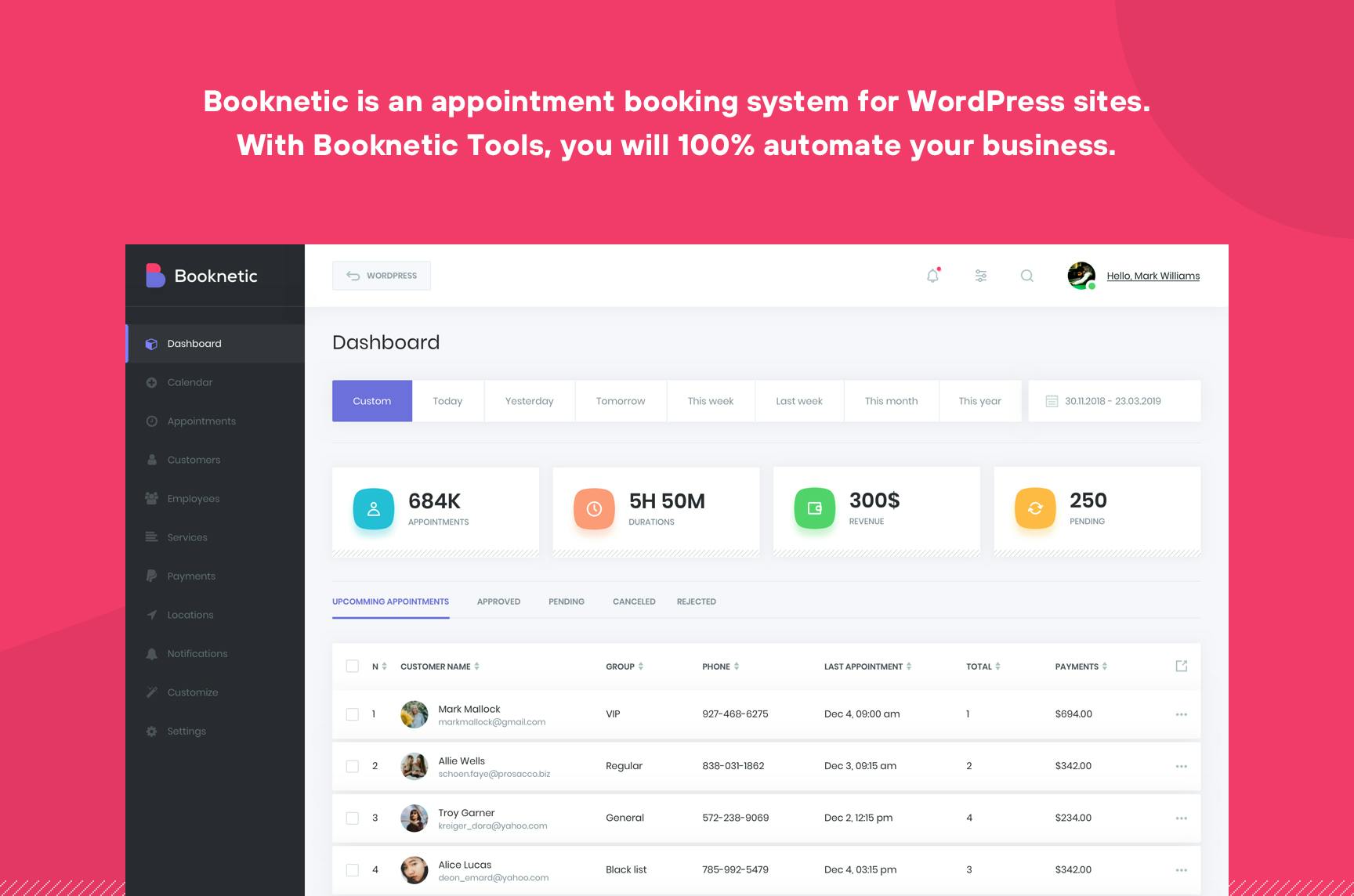
Task: Click the yellow Pending refresh icon
Action: 1035,508
